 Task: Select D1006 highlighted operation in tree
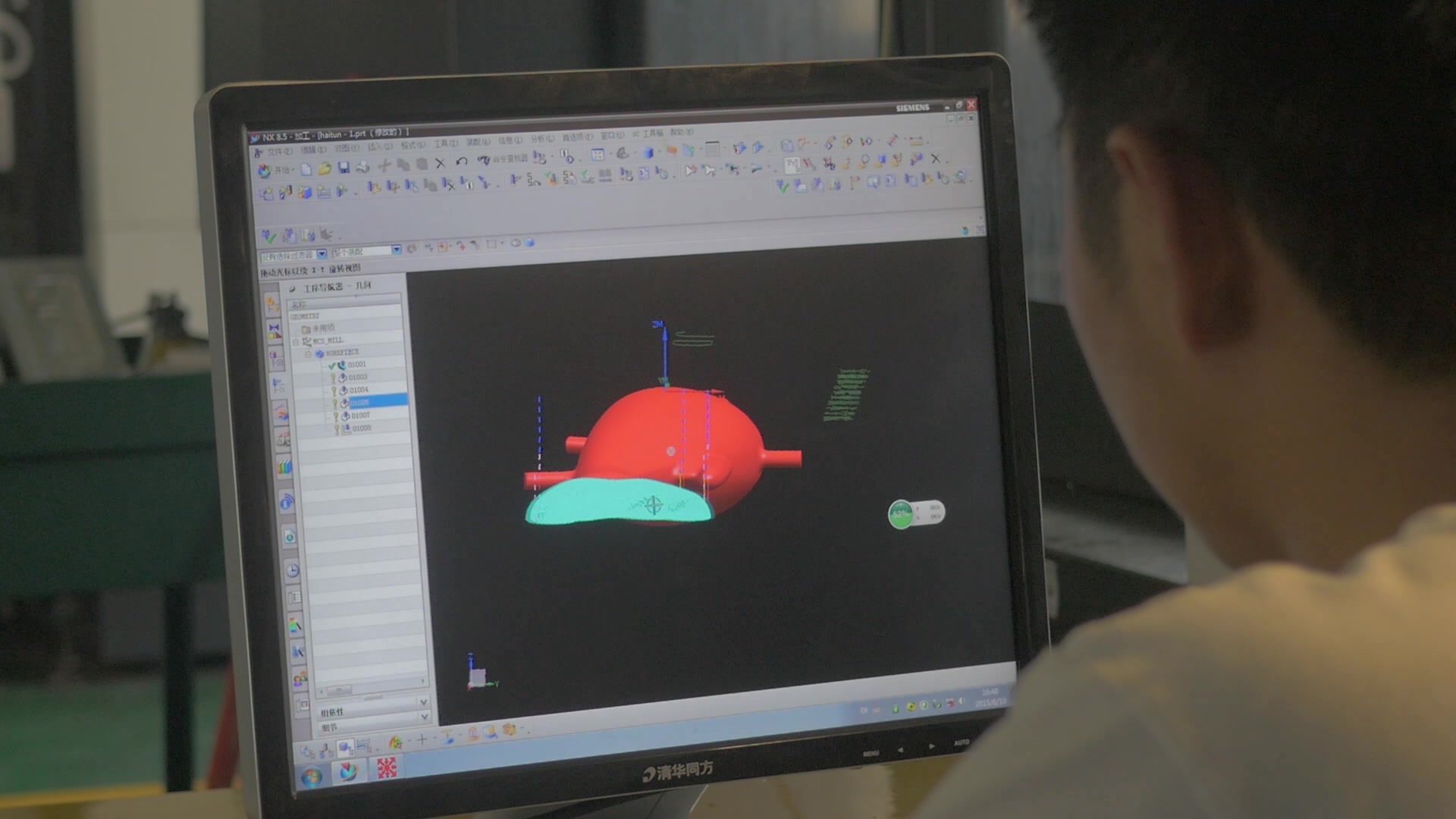365,400
